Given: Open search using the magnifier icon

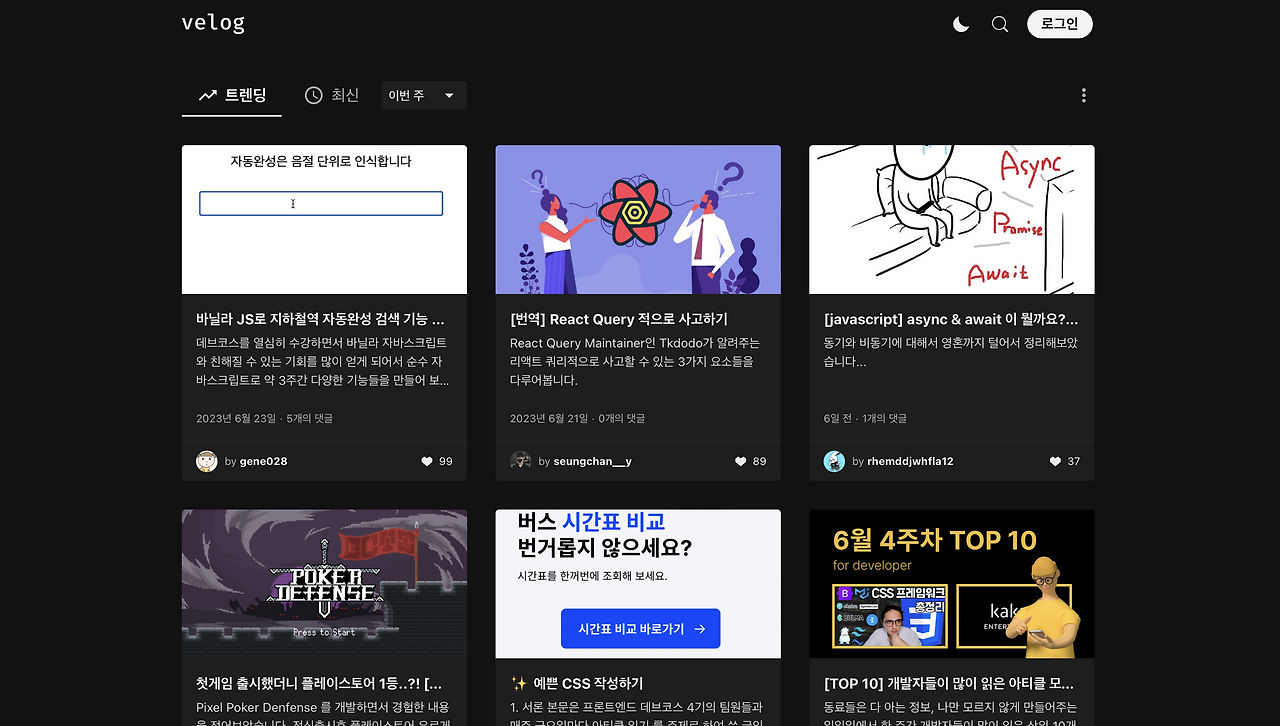Looking at the screenshot, I should tap(999, 23).
